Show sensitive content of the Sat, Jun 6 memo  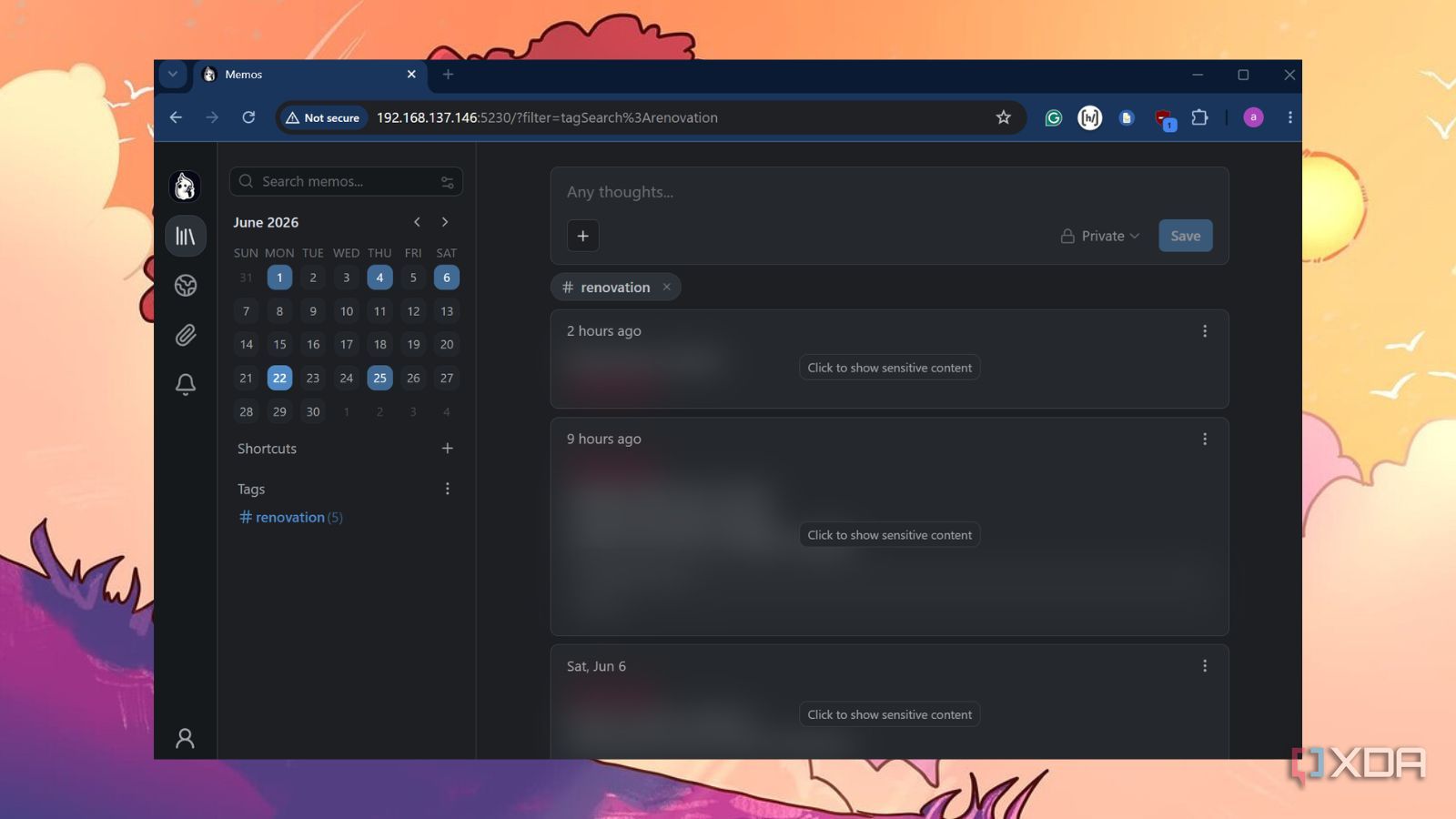pos(889,714)
